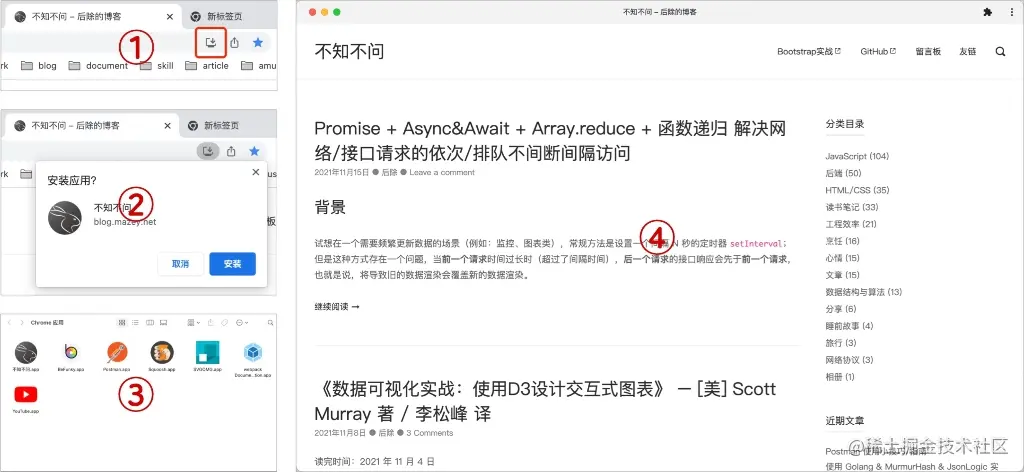The width and height of the screenshot is (1024, 472).
Task: Open the article bookmark folder
Action: click(x=207, y=65)
